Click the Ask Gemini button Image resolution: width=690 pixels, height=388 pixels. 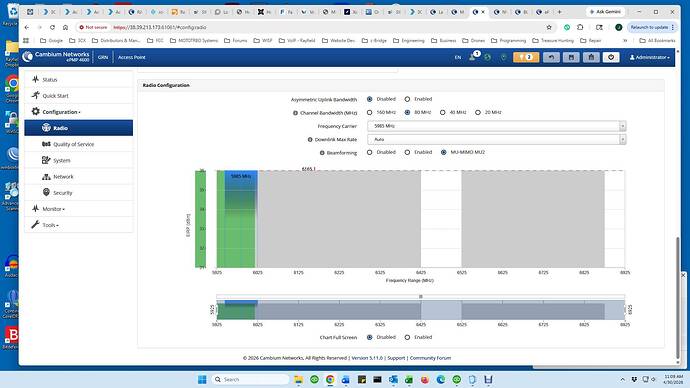(606, 12)
